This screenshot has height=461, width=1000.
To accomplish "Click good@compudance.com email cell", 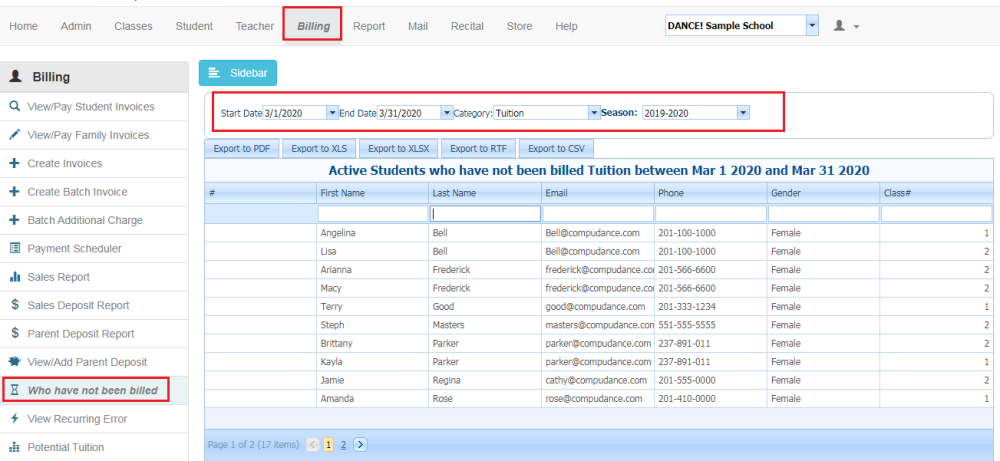I will tap(598, 307).
